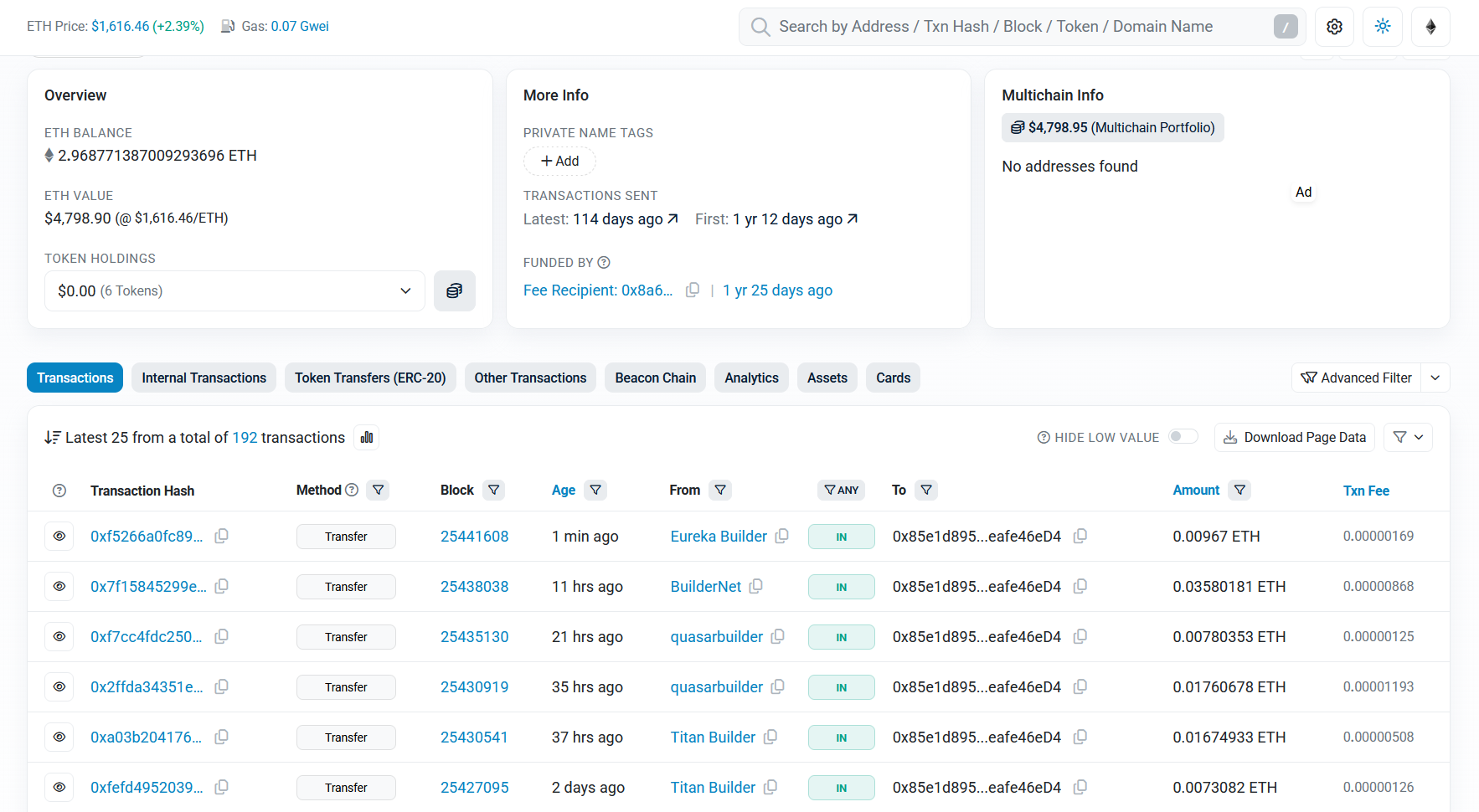Click Download Page Data button
Image resolution: width=1479 pixels, height=812 pixels.
point(1295,437)
